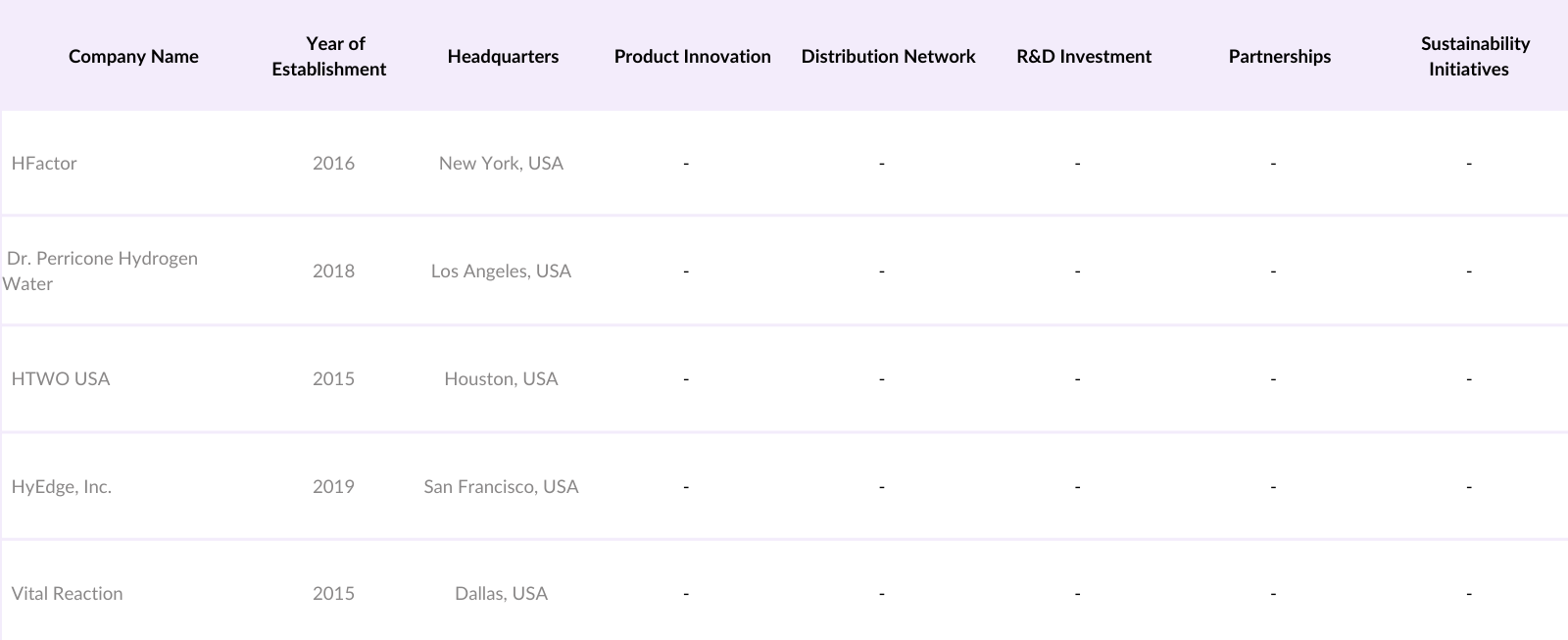
Task: Select the Los Angeles, USA cell
Action: (501, 271)
